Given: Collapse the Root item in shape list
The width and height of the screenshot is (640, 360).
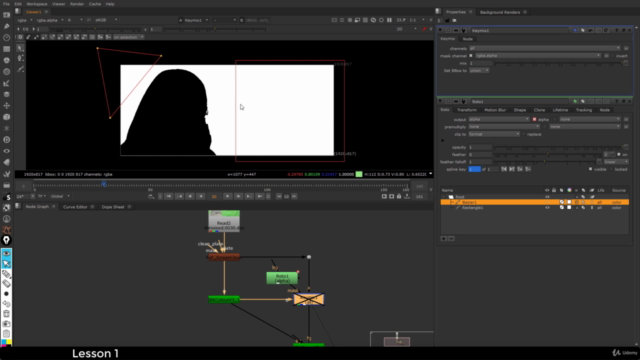Looking at the screenshot, I should click(x=444, y=197).
